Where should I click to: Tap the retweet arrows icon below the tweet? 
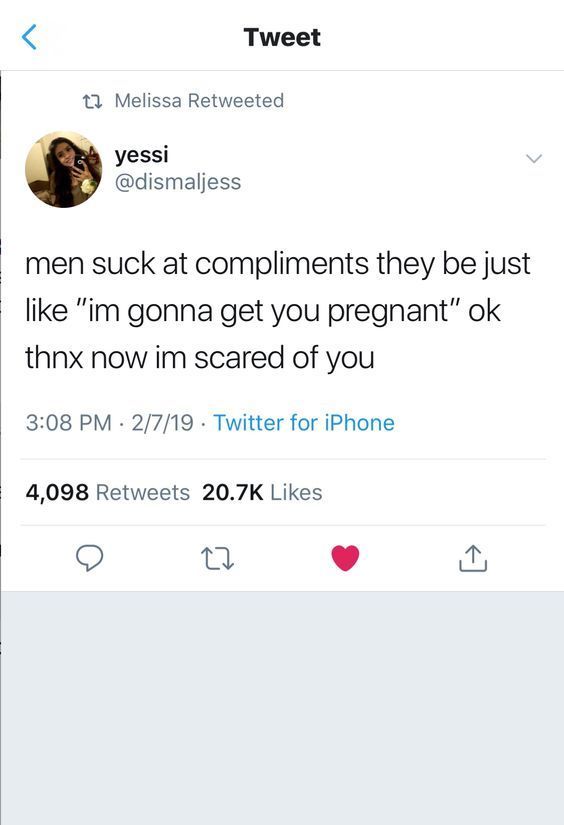point(217,558)
